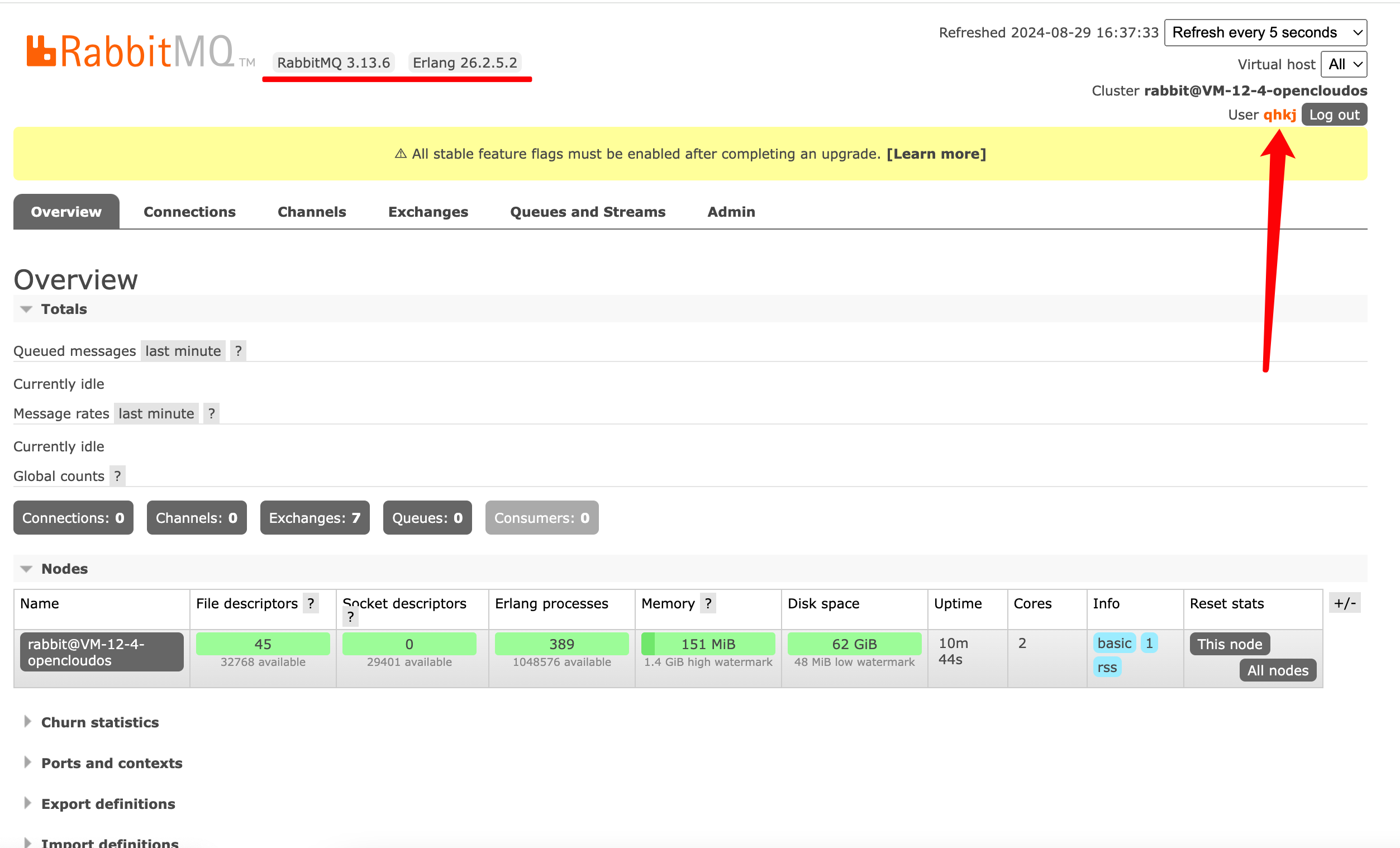Image resolution: width=1400 pixels, height=848 pixels.
Task: Open the refresh interval dropdown
Action: [1265, 32]
